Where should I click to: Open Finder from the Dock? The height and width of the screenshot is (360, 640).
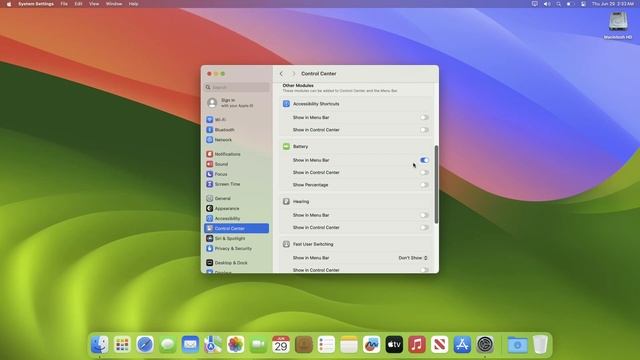point(100,344)
